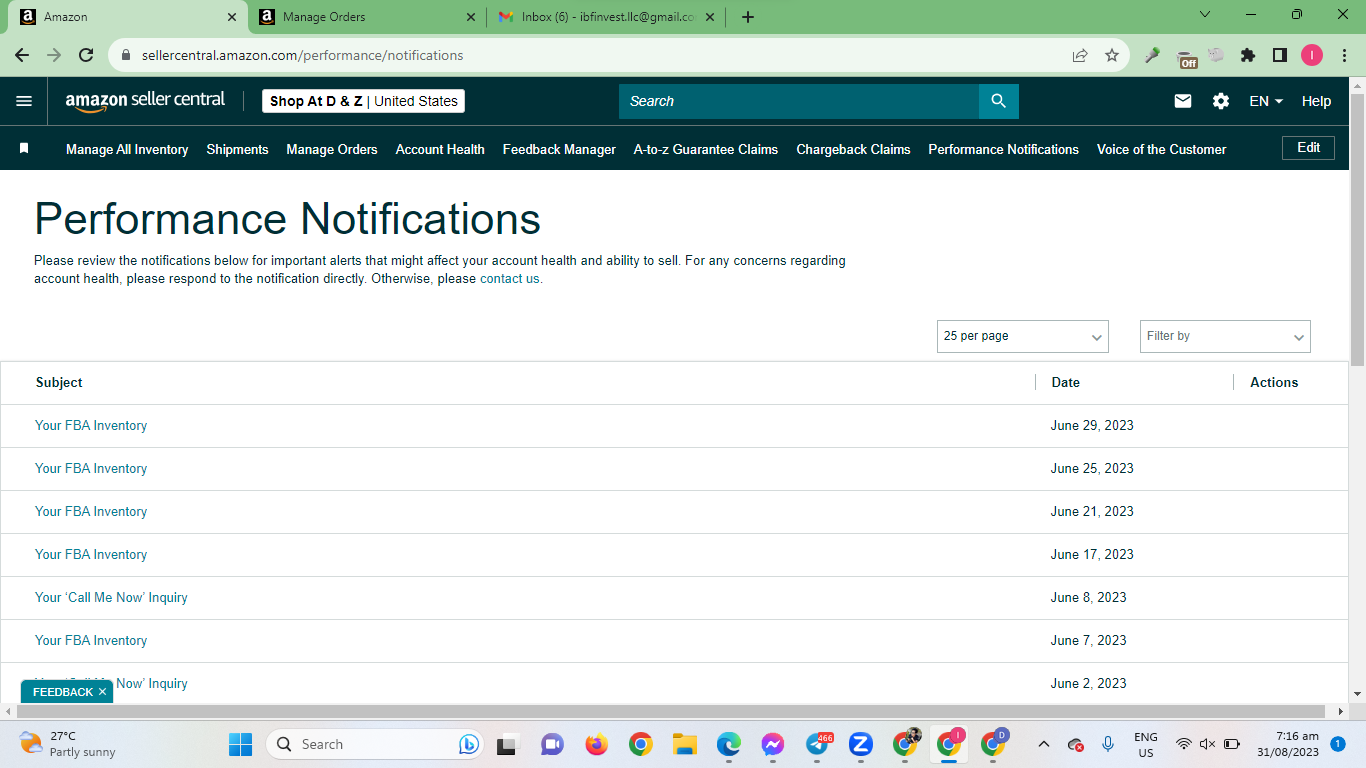Go back with the browser back arrow
1366x768 pixels.
coord(22,56)
